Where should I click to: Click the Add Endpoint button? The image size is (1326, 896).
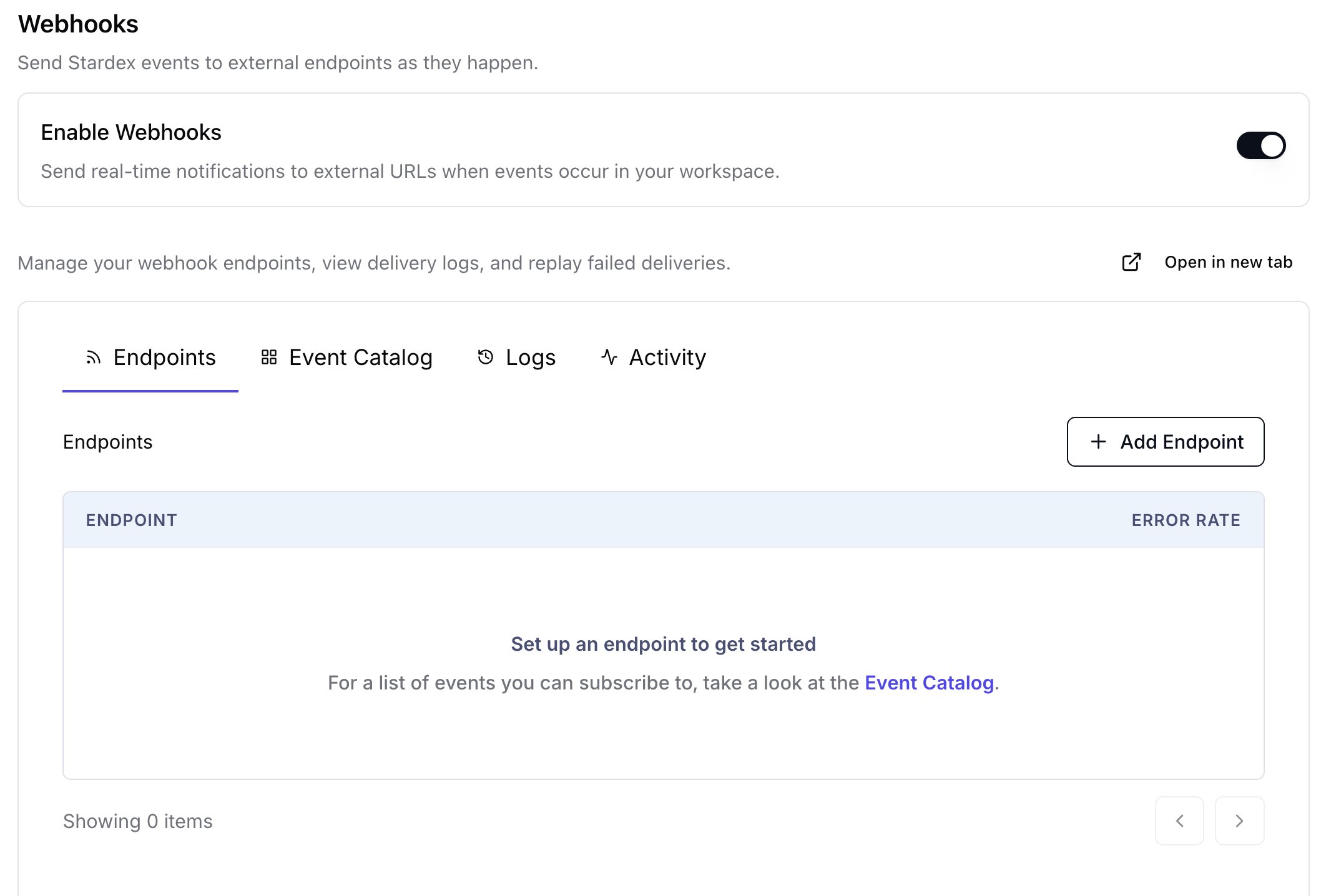pyautogui.click(x=1166, y=442)
